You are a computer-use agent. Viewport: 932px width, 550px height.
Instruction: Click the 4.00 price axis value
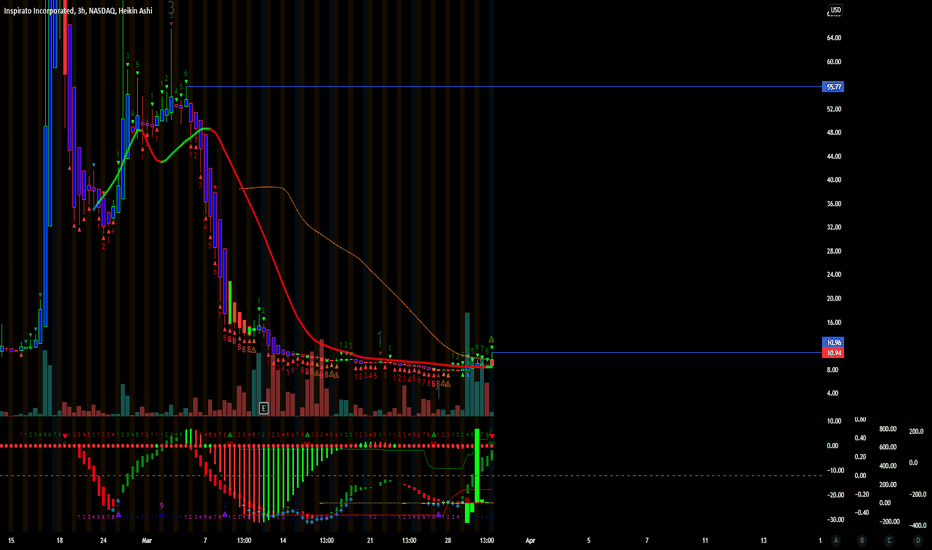[833, 394]
